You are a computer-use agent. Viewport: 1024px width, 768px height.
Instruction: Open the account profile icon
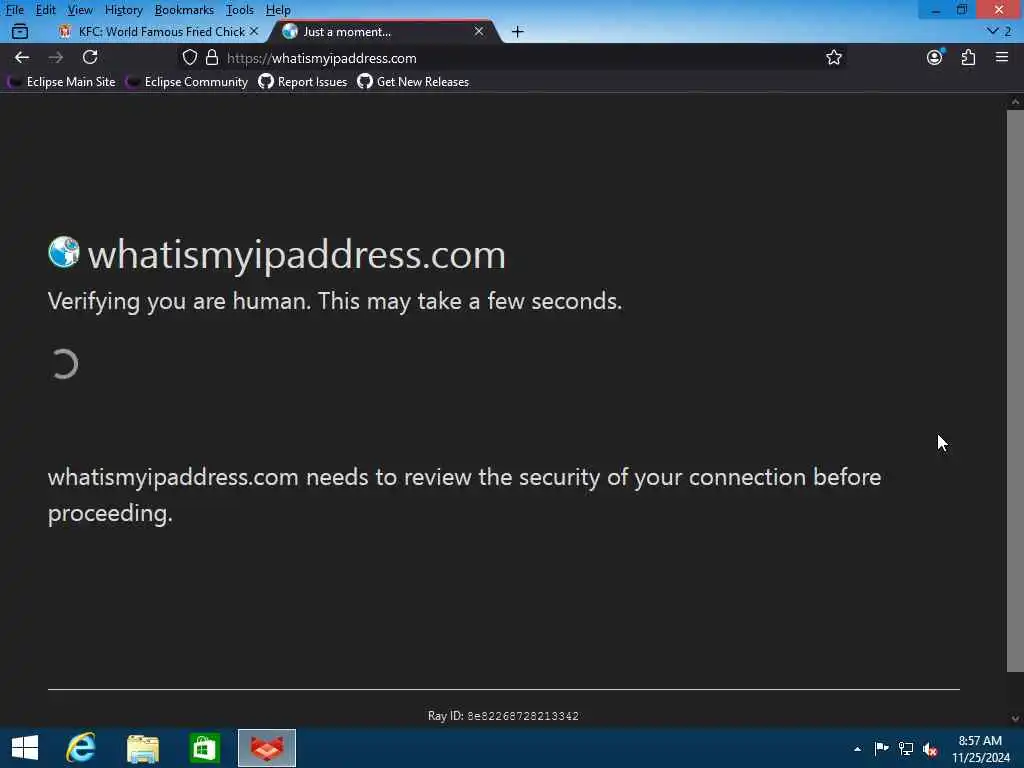click(935, 57)
